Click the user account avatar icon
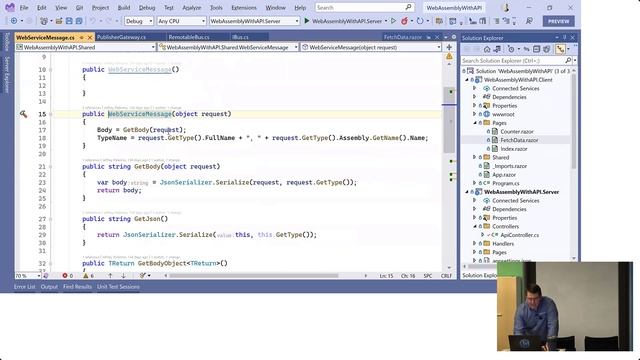The width and height of the screenshot is (640, 360). tap(506, 7)
